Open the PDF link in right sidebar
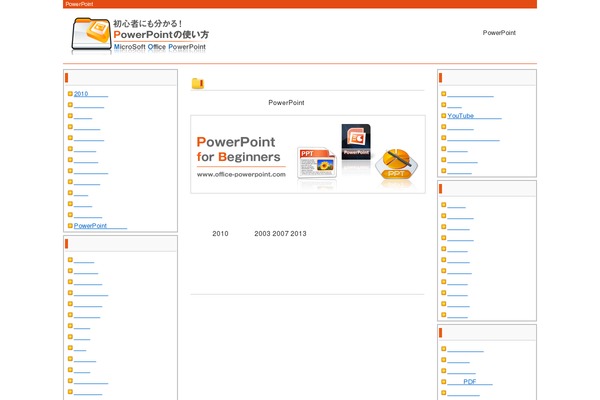 click(x=470, y=382)
